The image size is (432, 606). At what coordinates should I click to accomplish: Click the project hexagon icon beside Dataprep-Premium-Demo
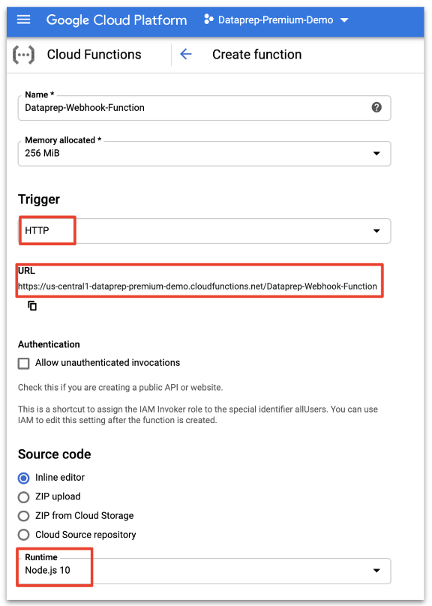click(209, 19)
